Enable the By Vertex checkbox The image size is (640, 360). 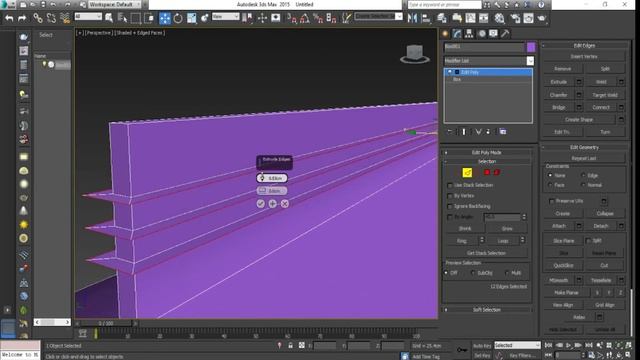(x=450, y=196)
